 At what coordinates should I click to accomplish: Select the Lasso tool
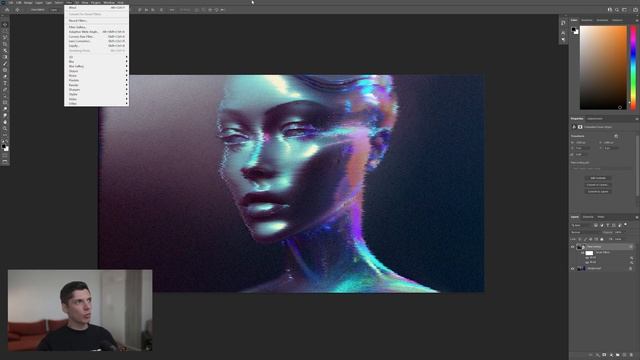(x=5, y=37)
